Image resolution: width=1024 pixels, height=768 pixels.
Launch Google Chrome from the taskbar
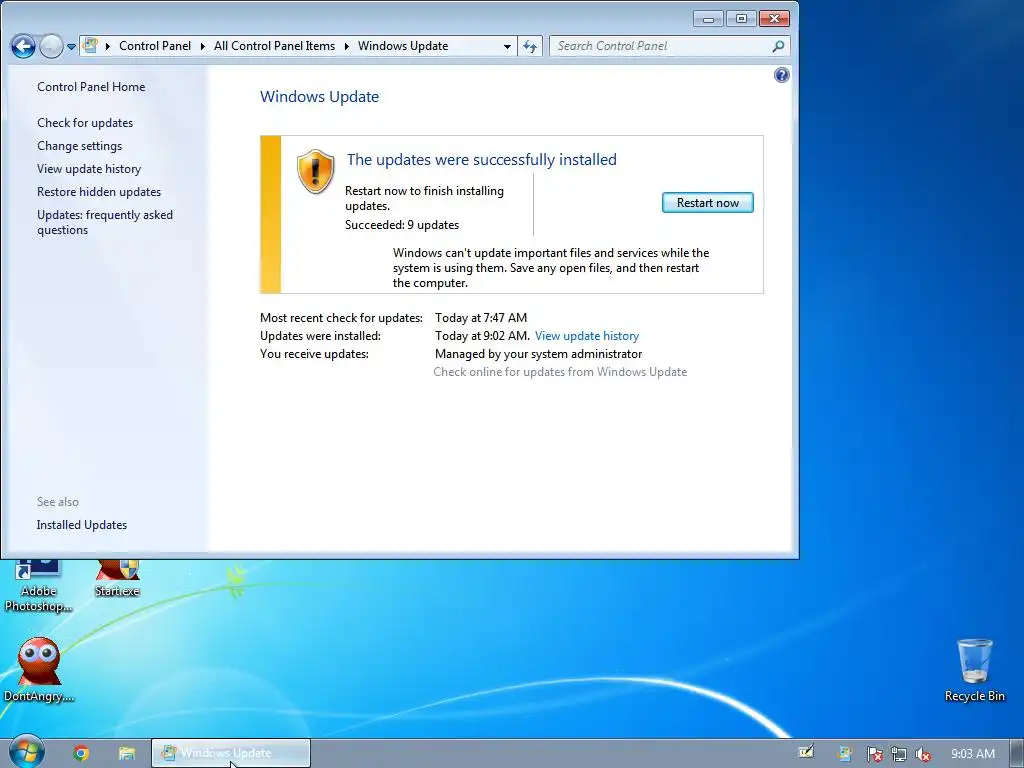click(x=81, y=753)
